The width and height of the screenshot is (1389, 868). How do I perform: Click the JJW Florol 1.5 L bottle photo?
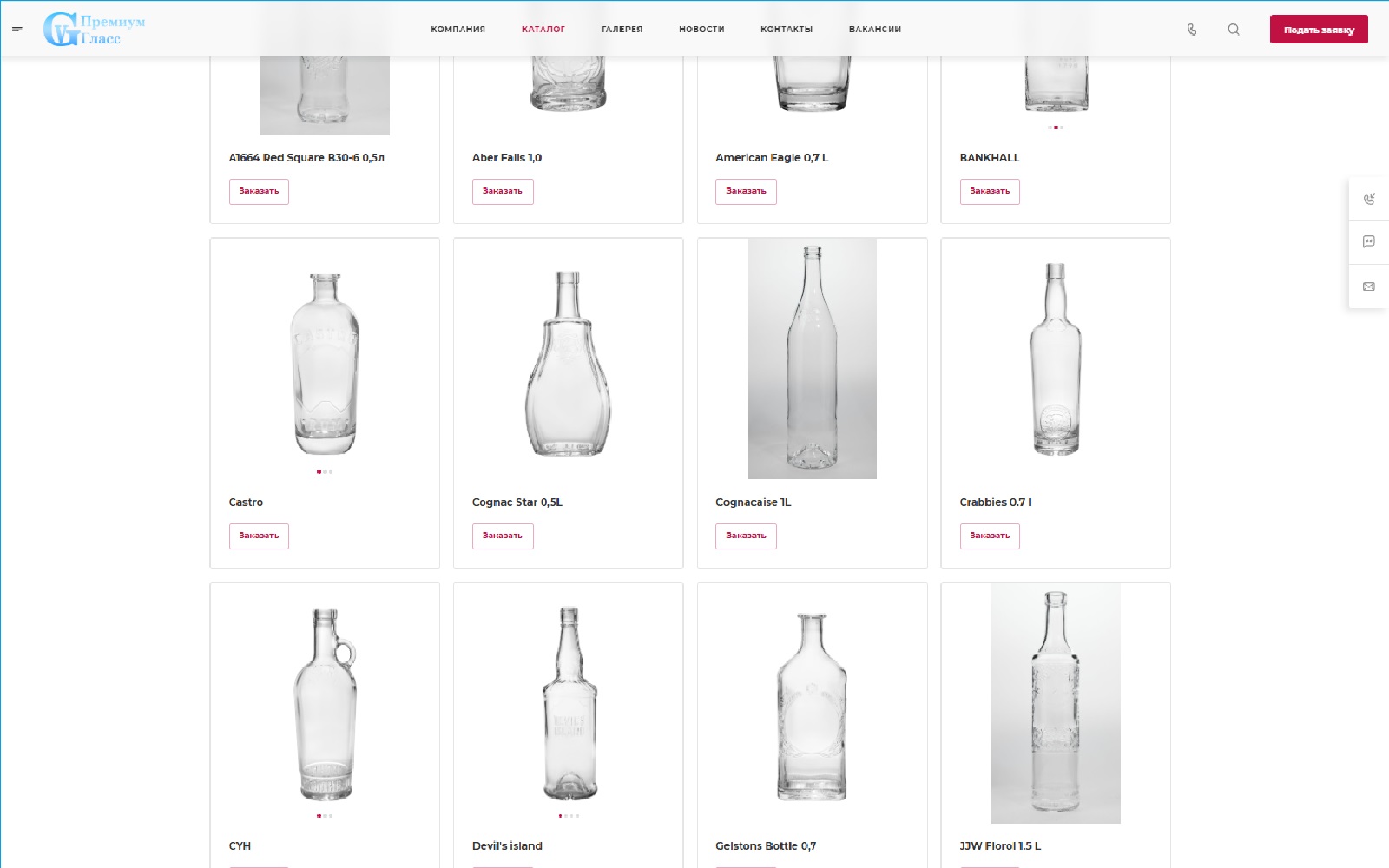pos(1056,703)
